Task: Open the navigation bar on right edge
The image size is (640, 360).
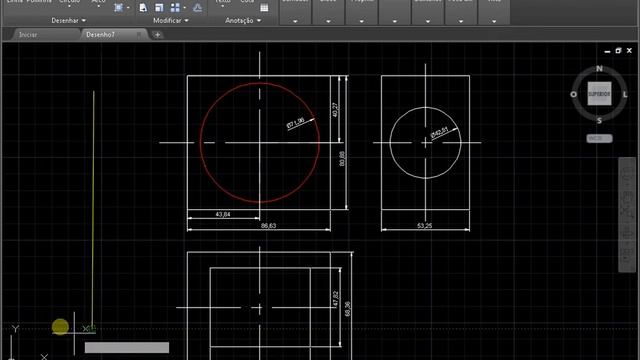Action: pos(628,215)
